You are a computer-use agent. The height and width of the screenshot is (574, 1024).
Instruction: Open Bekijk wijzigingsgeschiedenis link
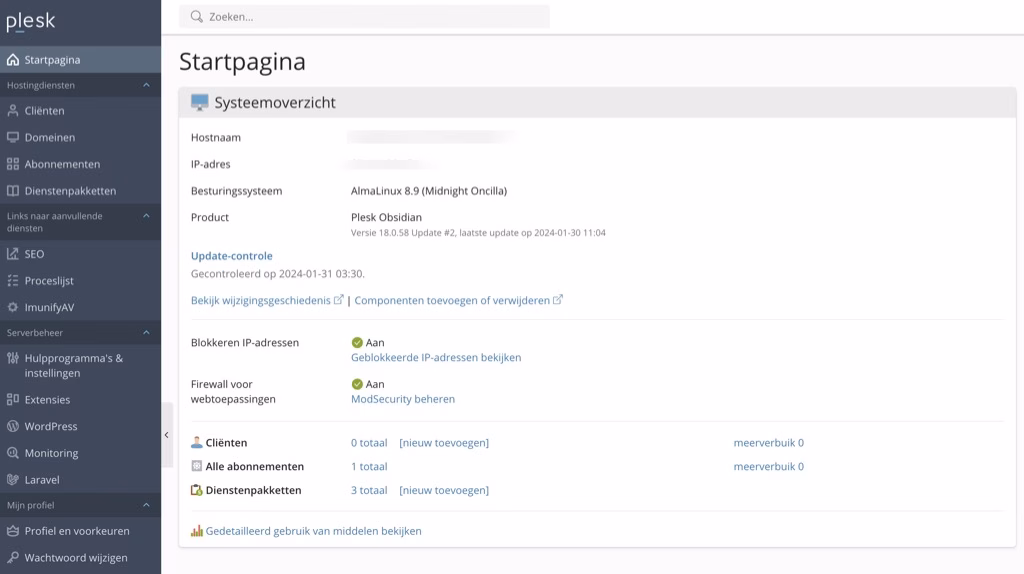[x=261, y=300]
